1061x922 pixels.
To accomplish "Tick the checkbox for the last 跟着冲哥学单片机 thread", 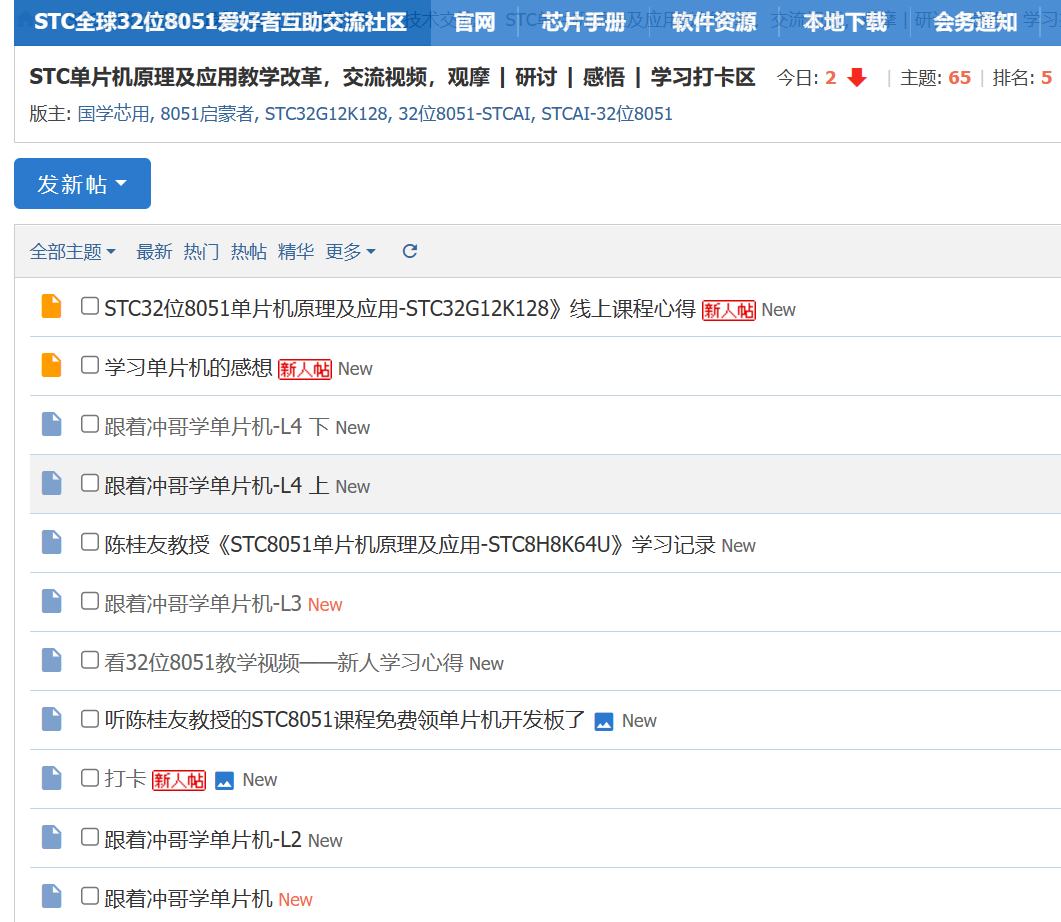I will pos(89,895).
